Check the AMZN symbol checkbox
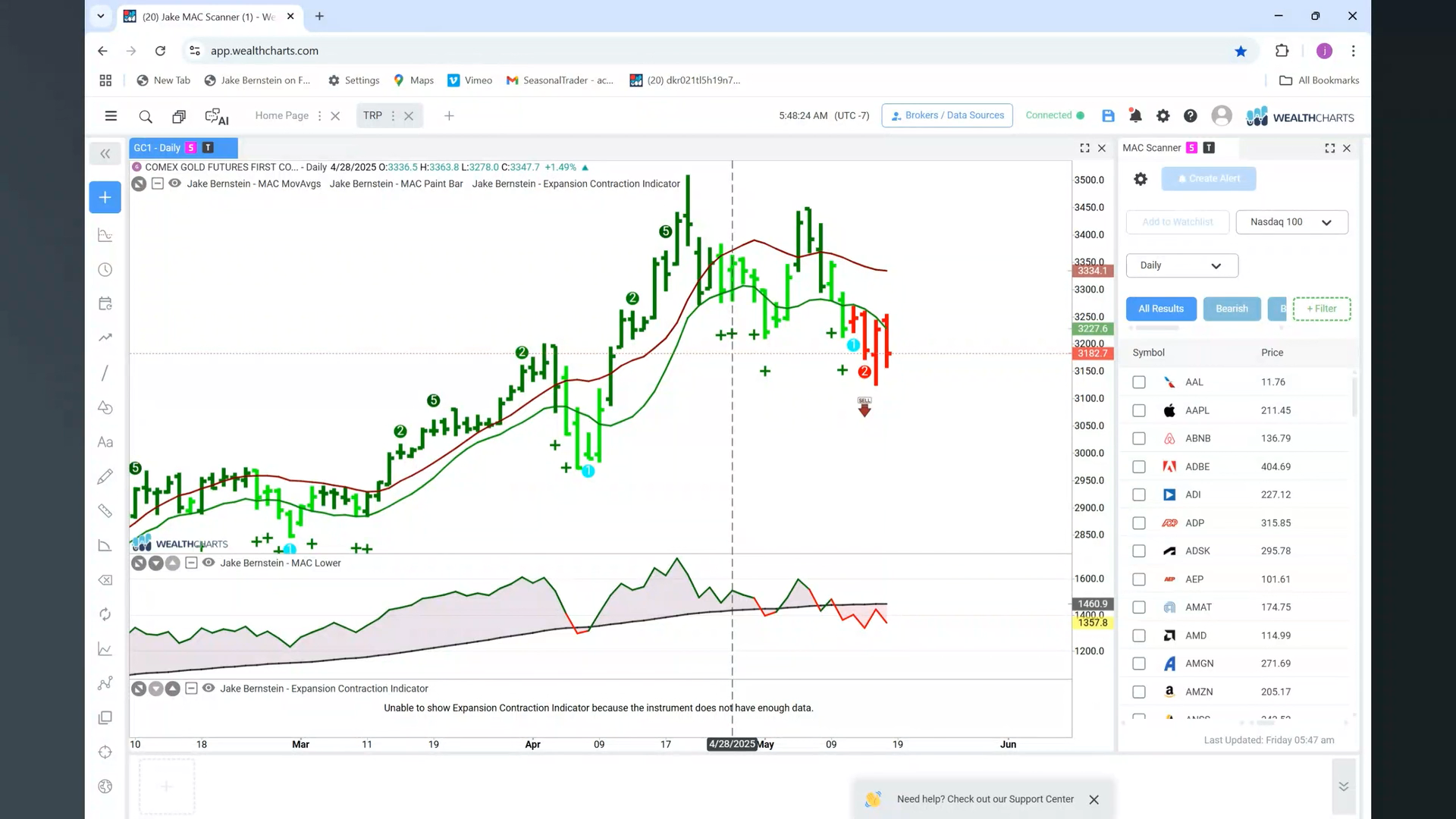This screenshot has width=1456, height=819. click(x=1139, y=692)
